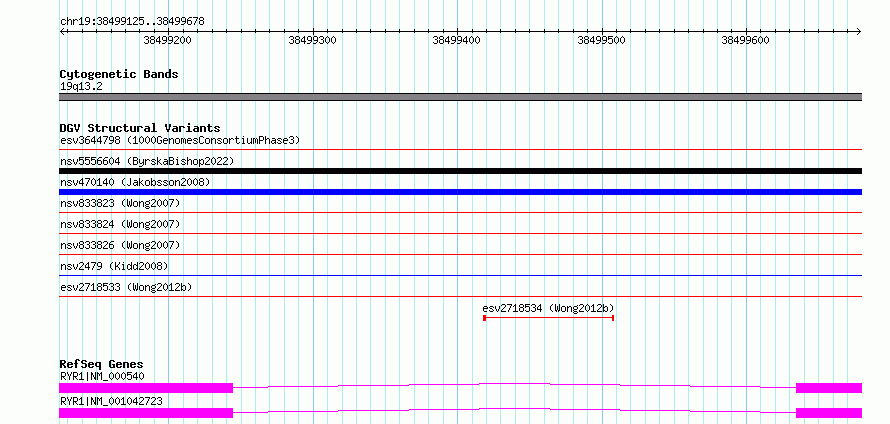The width and height of the screenshot is (890, 424).
Task: Click ruler position 38499500
Action: [602, 40]
